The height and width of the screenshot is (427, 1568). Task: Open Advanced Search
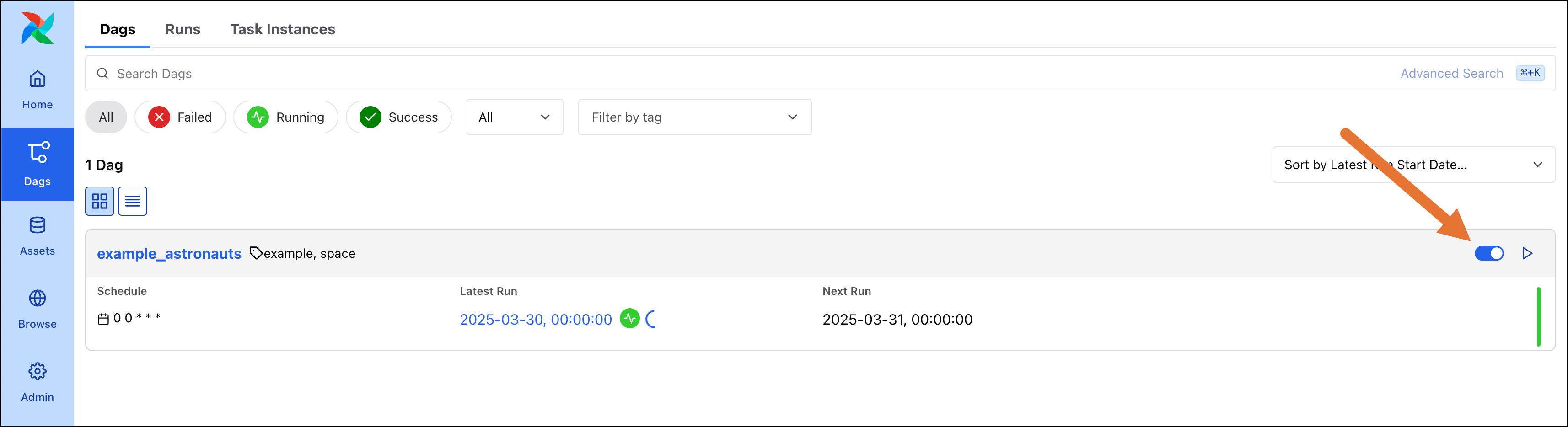[1451, 73]
